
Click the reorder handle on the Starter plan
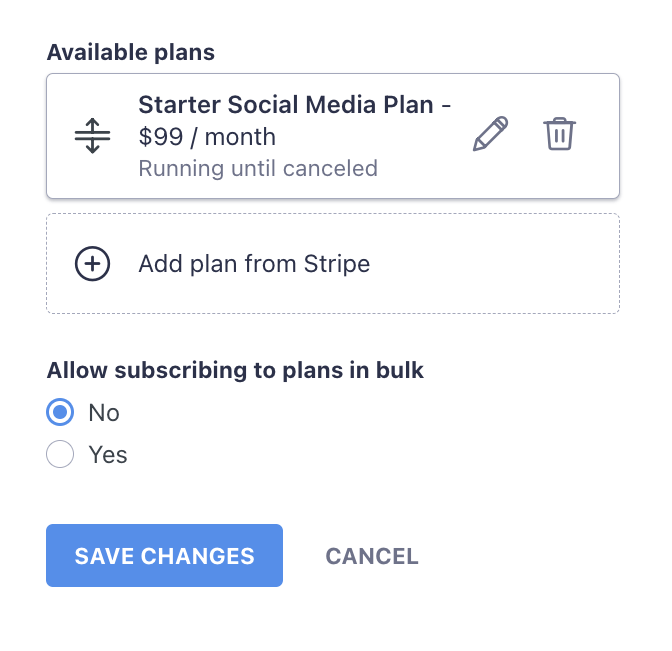tap(93, 136)
